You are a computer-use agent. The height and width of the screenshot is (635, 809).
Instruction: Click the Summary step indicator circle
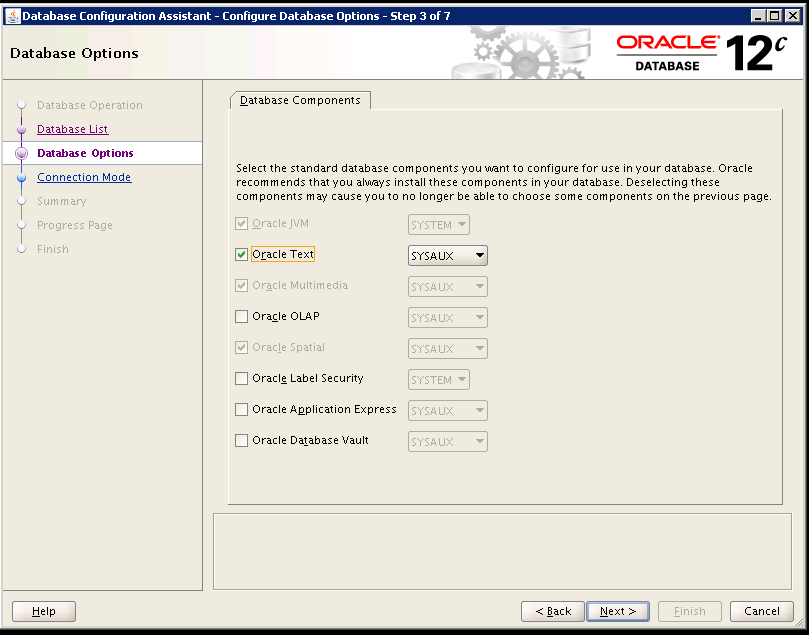pos(22,200)
